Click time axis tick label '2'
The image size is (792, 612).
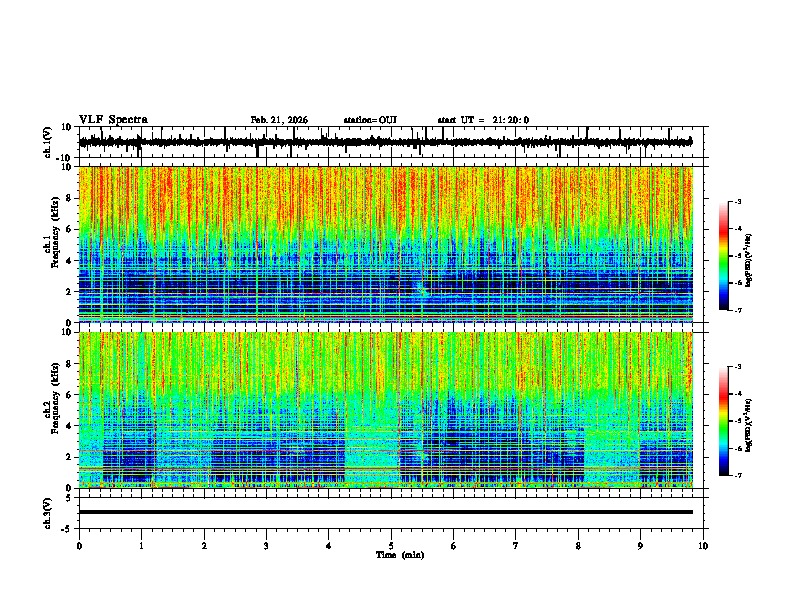pos(204,546)
